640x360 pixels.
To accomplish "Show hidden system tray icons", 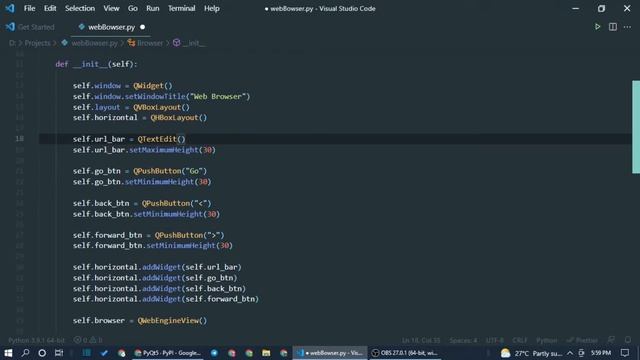I will [x=570, y=353].
